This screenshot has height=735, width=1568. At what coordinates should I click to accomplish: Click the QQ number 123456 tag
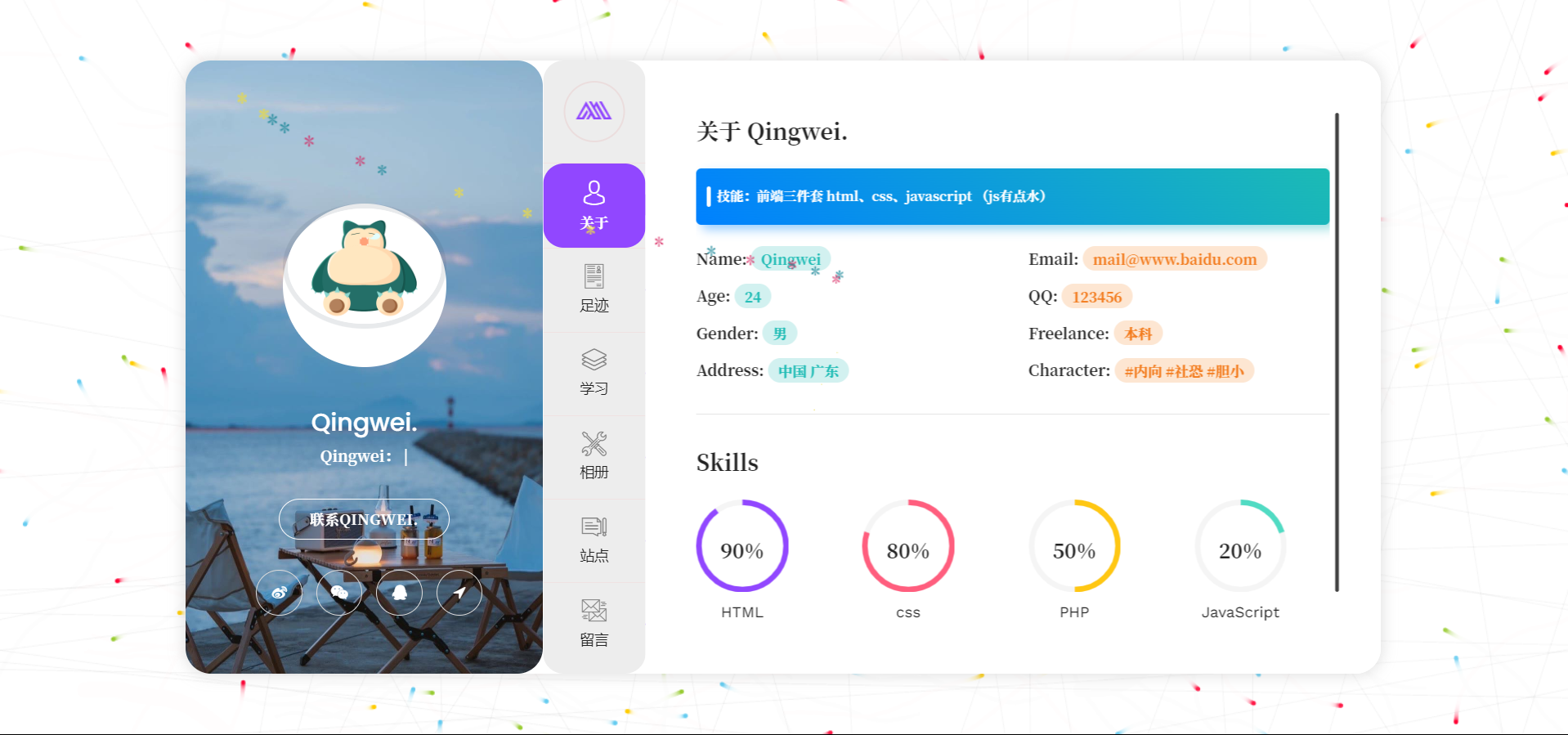(x=1097, y=297)
